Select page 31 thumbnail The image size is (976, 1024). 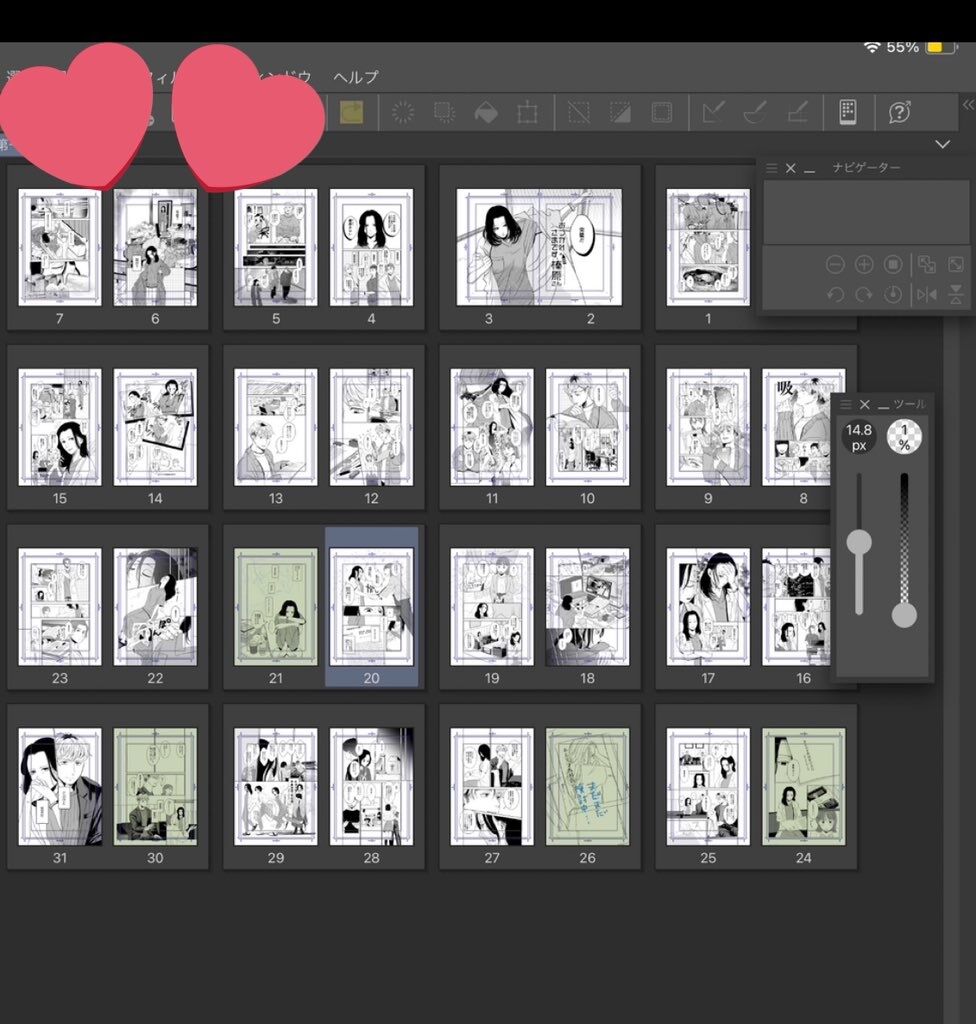[x=59, y=786]
